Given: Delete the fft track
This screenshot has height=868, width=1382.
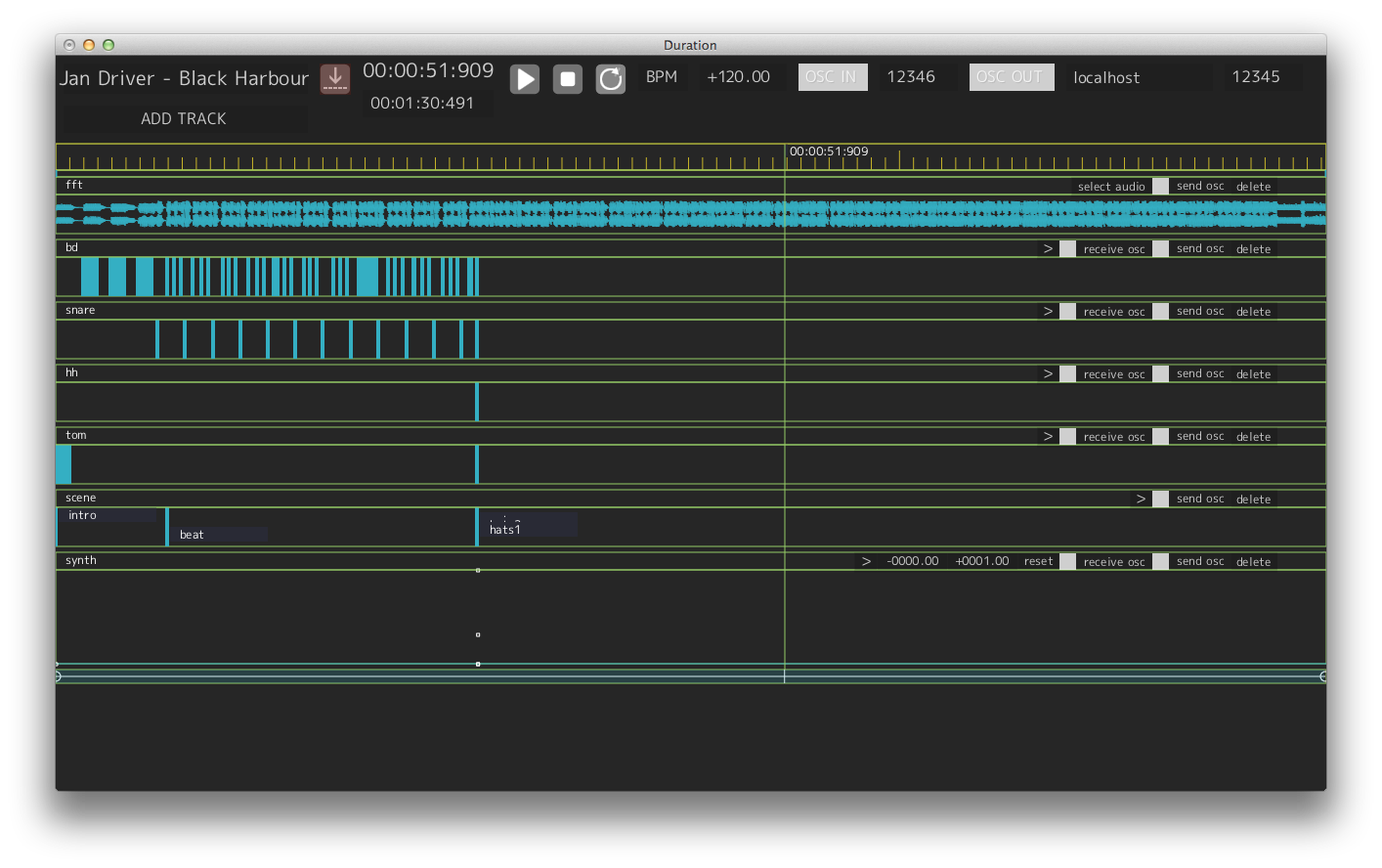Looking at the screenshot, I should [x=1254, y=187].
